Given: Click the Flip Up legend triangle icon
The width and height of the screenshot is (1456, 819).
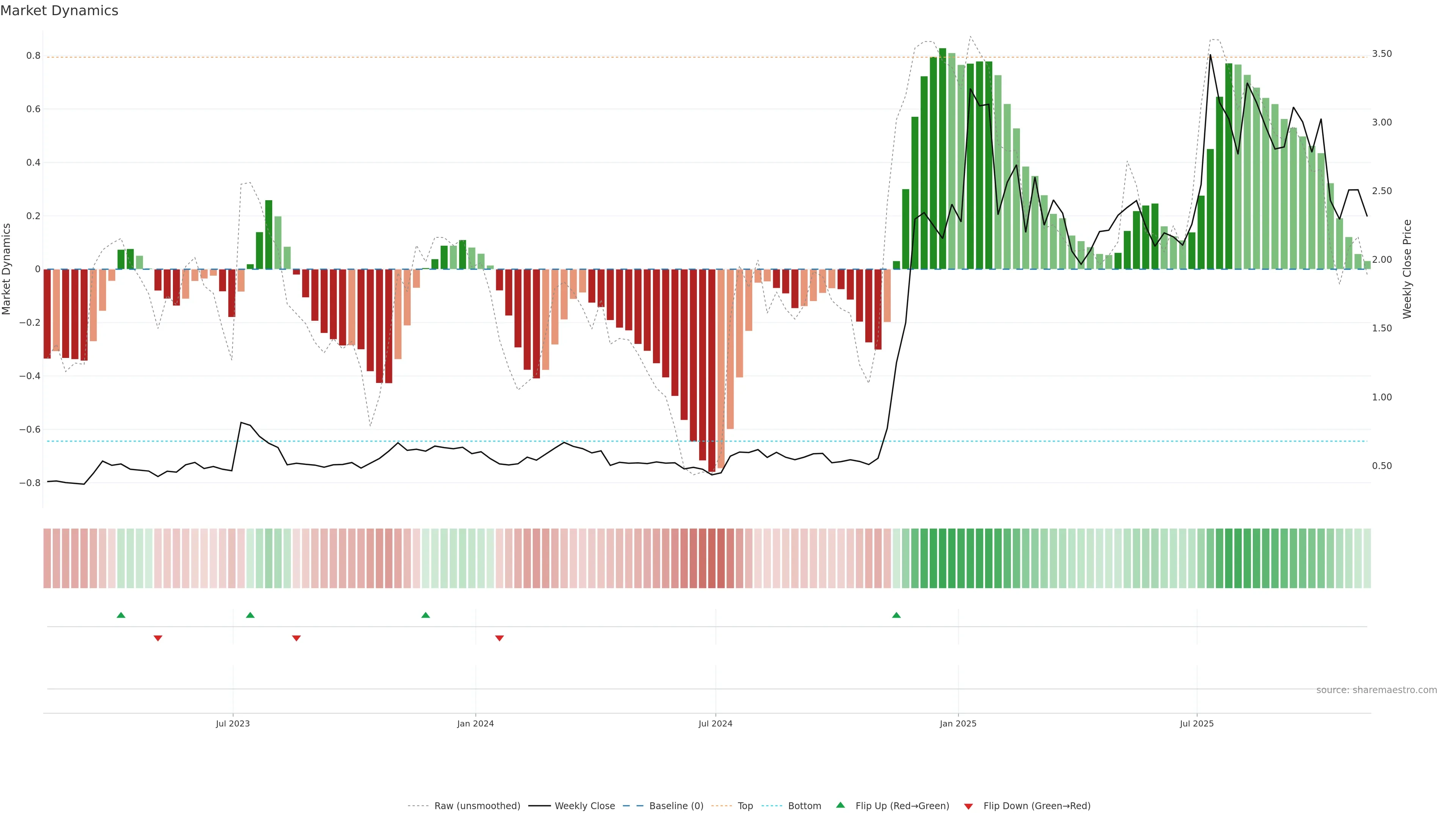Looking at the screenshot, I should click(841, 805).
